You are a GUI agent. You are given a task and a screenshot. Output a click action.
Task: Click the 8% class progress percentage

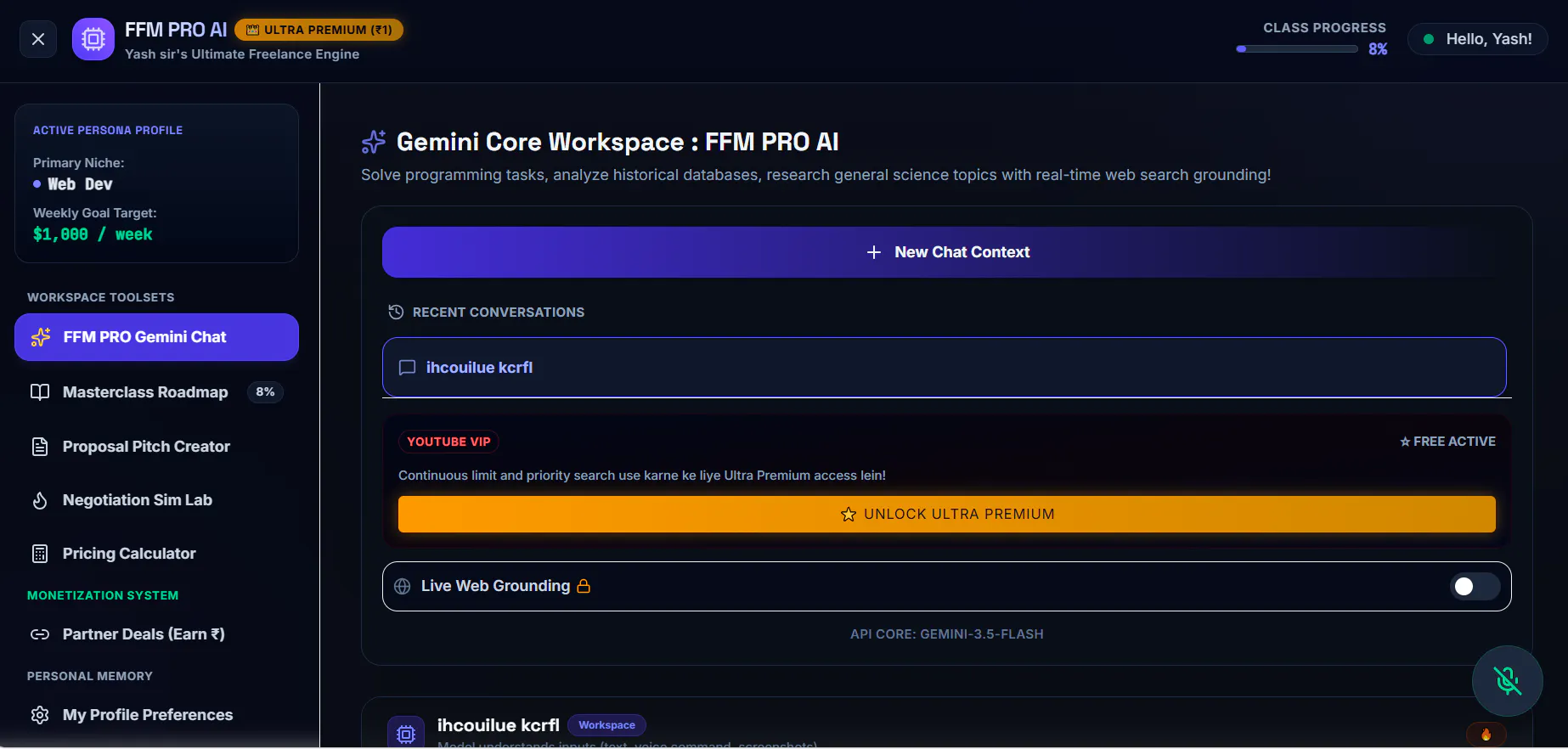pyautogui.click(x=1378, y=49)
